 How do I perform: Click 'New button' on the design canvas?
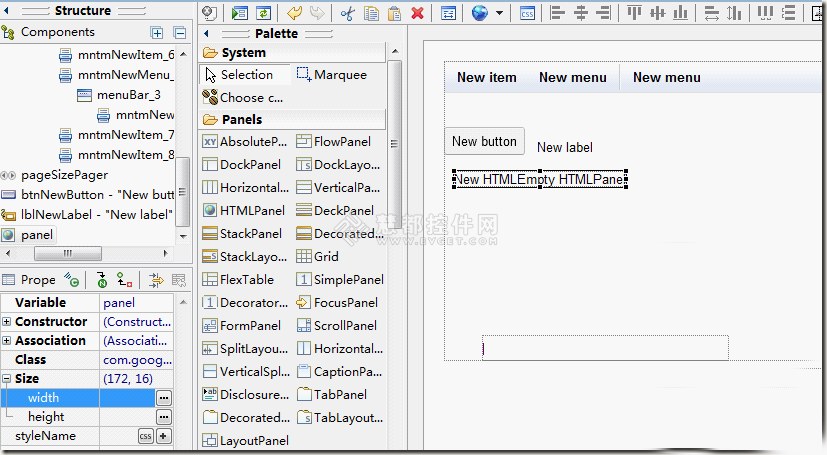(x=484, y=141)
